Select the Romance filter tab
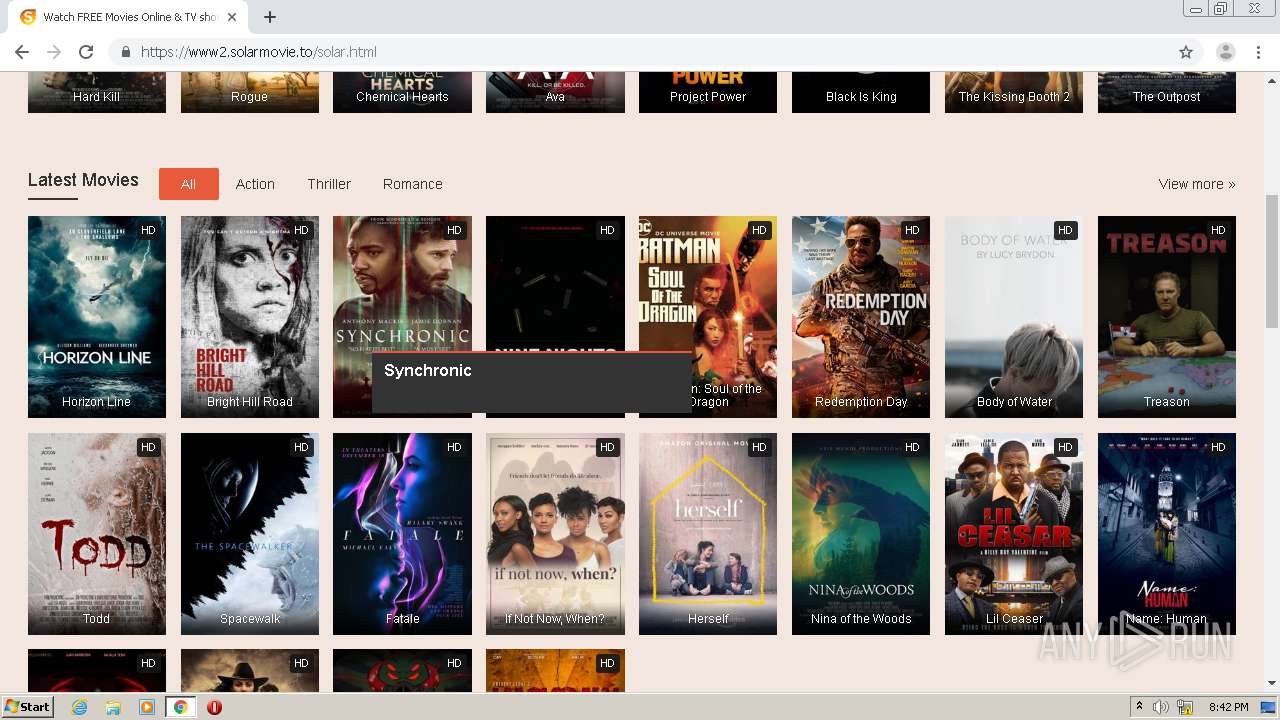Image resolution: width=1280 pixels, height=720 pixels. tap(412, 184)
